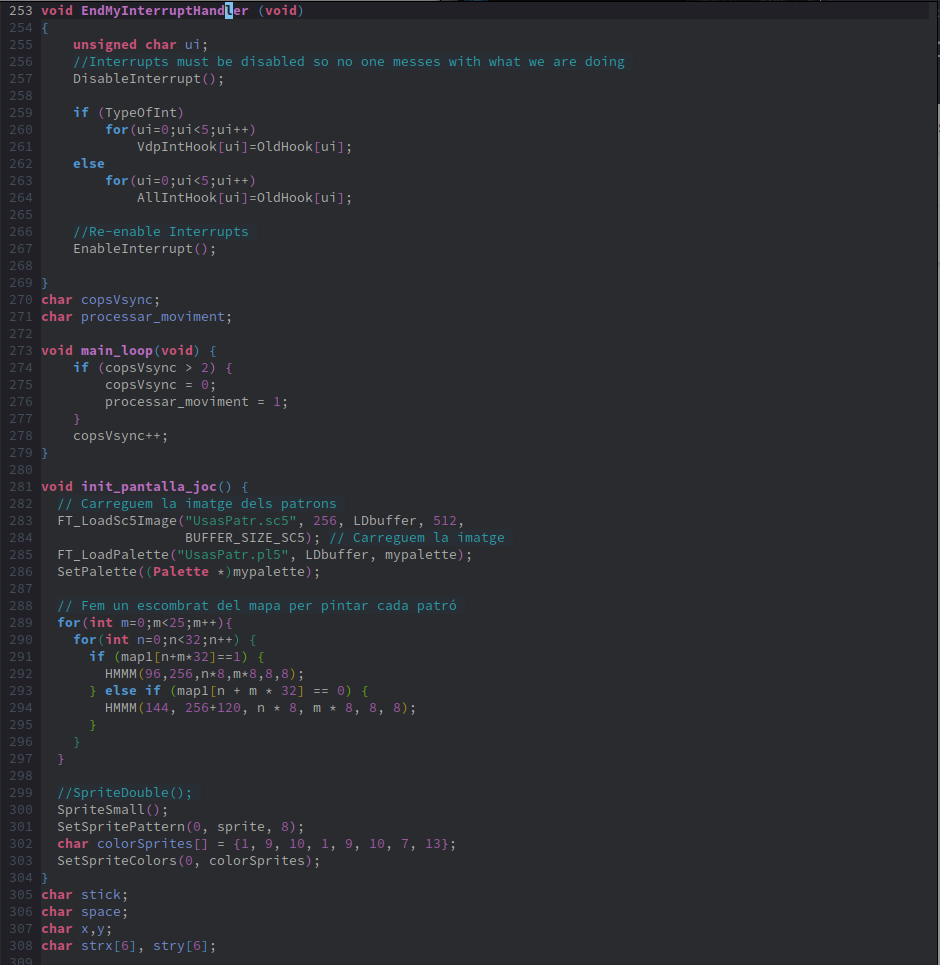Click SetPalette call on line 286
This screenshot has height=965, width=940.
(x=188, y=572)
